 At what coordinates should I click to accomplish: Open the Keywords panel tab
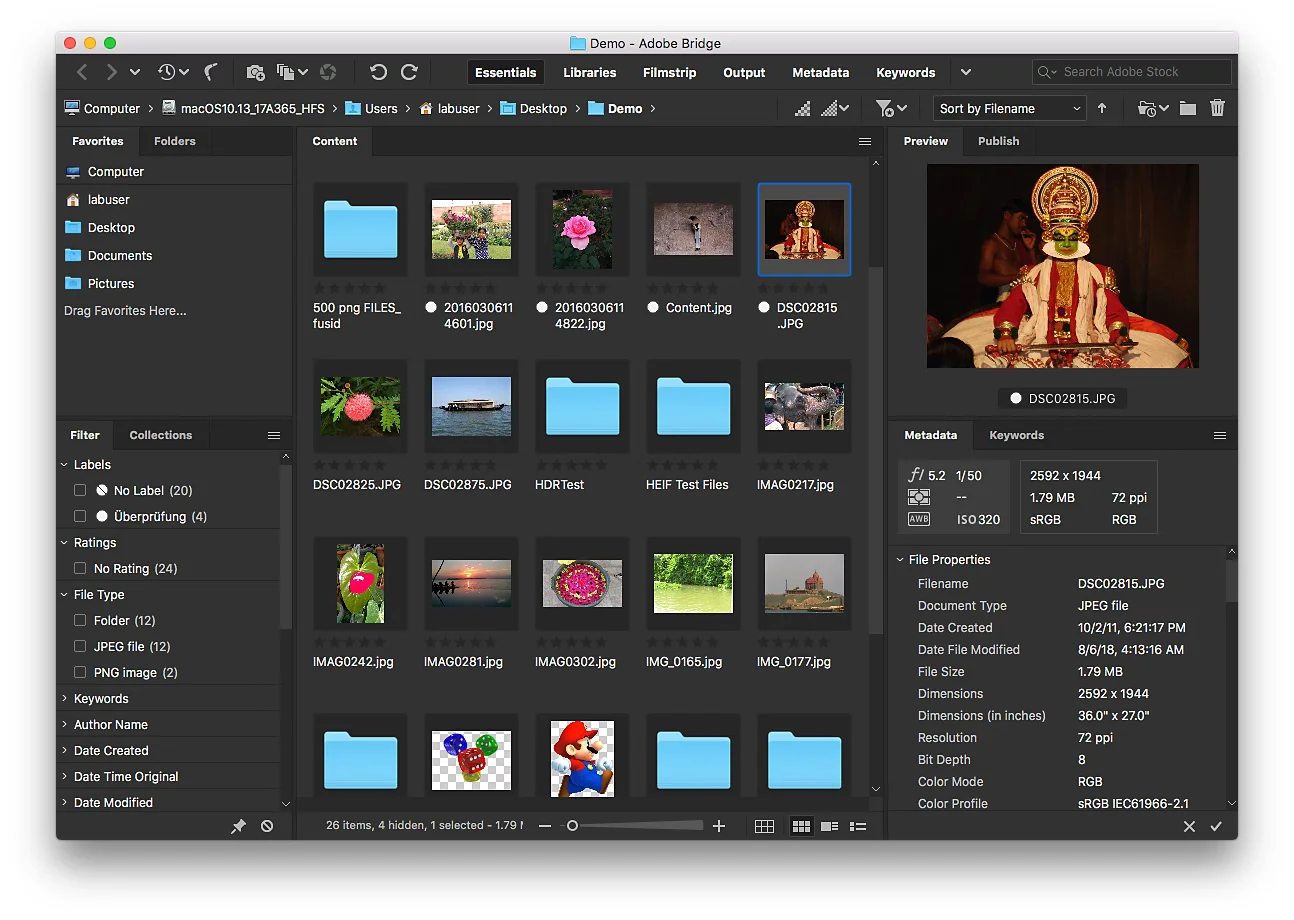[1017, 435]
